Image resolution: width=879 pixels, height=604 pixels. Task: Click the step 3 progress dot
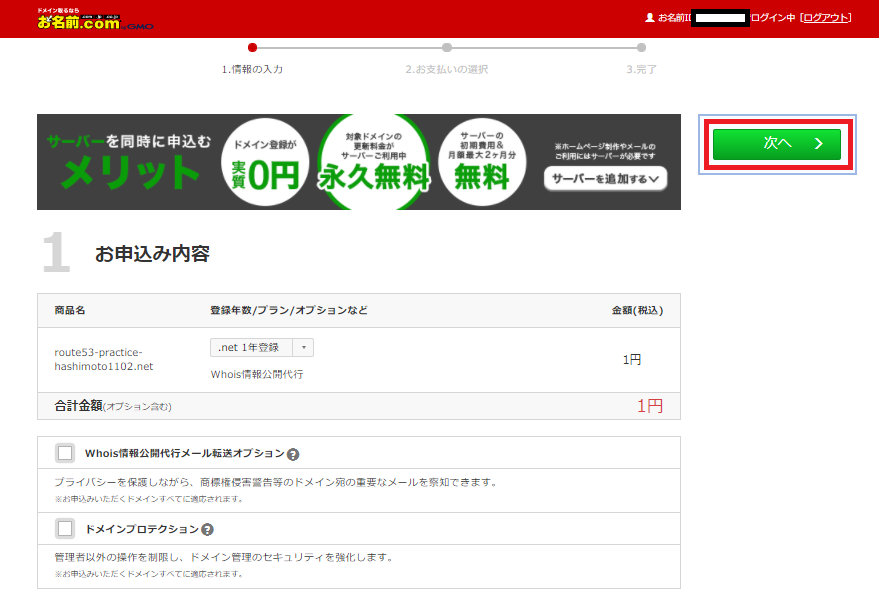pos(641,47)
